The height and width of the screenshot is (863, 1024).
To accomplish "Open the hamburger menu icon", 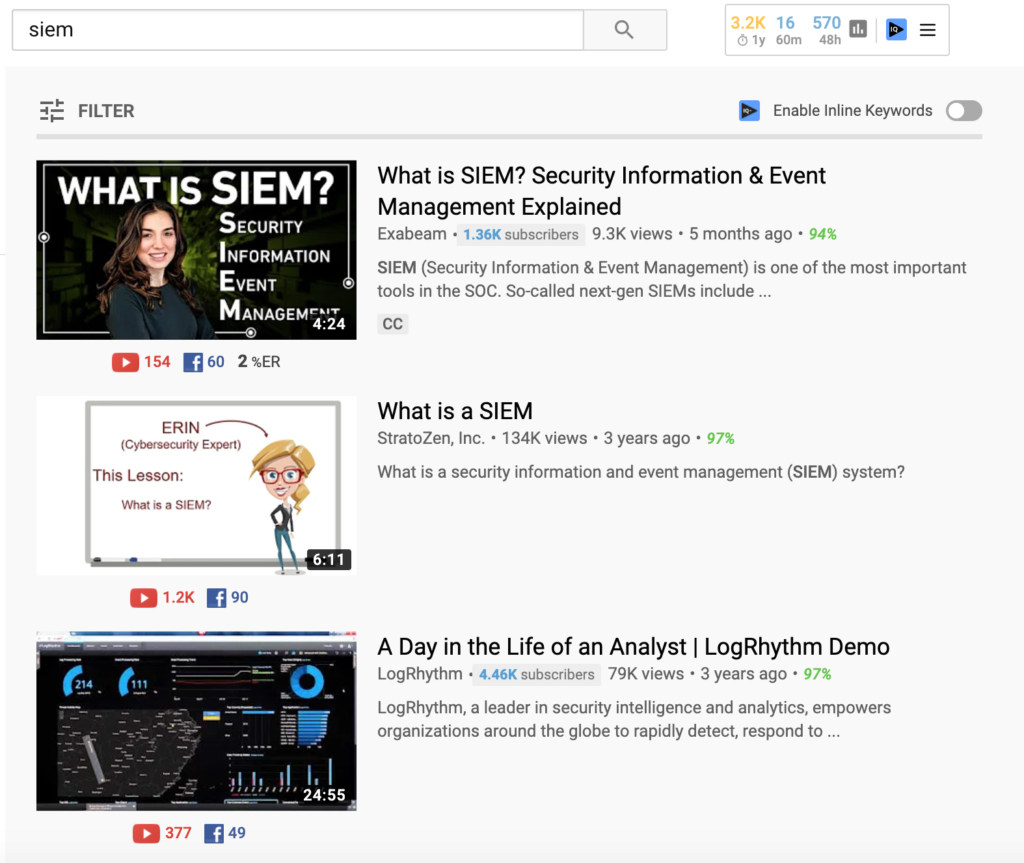I will coord(927,30).
